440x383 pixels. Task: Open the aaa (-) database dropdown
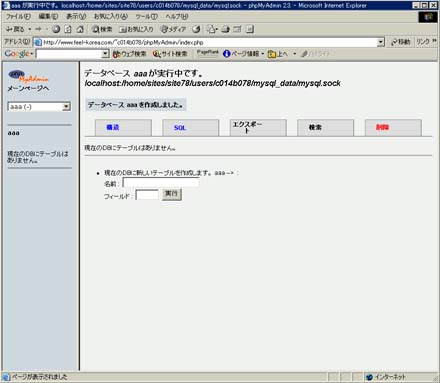pyautogui.click(x=39, y=107)
